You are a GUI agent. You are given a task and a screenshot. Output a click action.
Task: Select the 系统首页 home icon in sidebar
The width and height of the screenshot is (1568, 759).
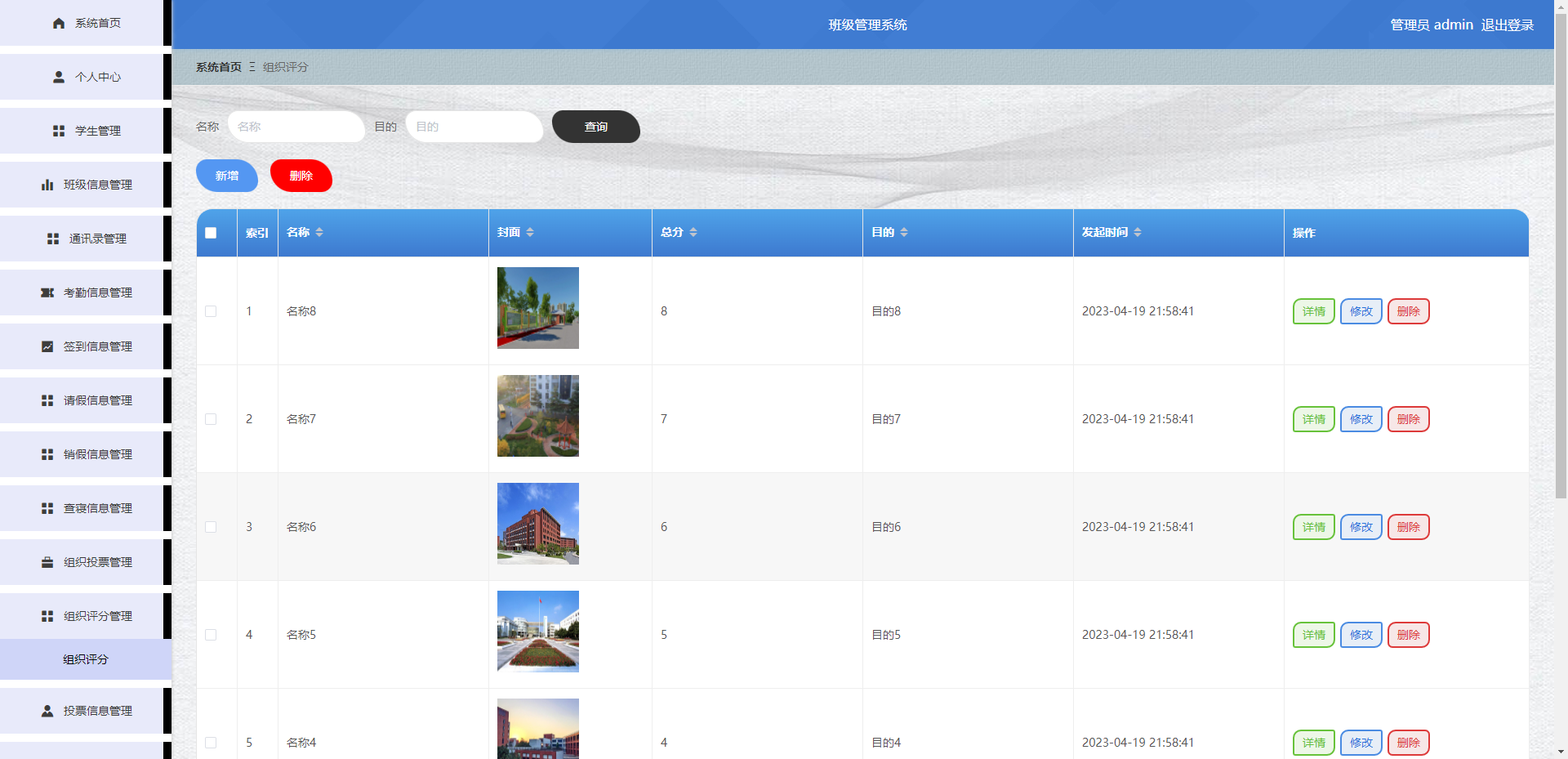[x=58, y=23]
